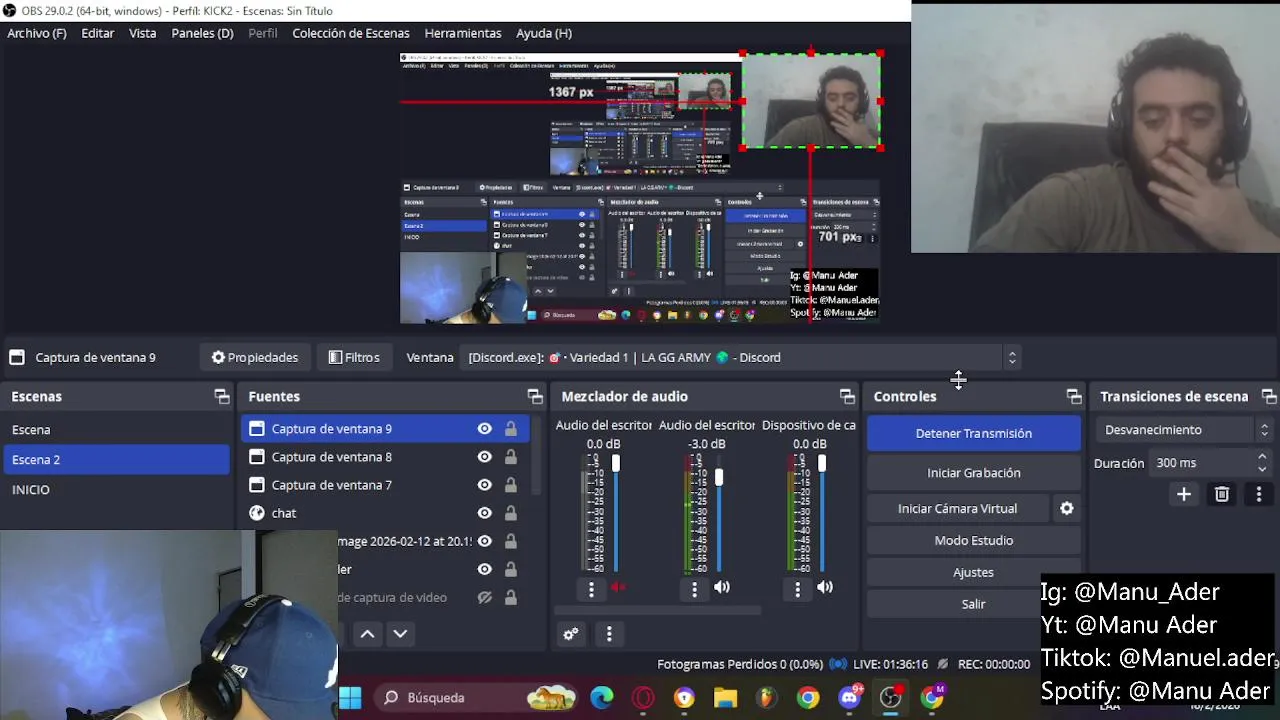Viewport: 1280px width, 720px height.
Task: Click volume fader of the 0.0 dB Audio del escritor
Action: (x=616, y=464)
